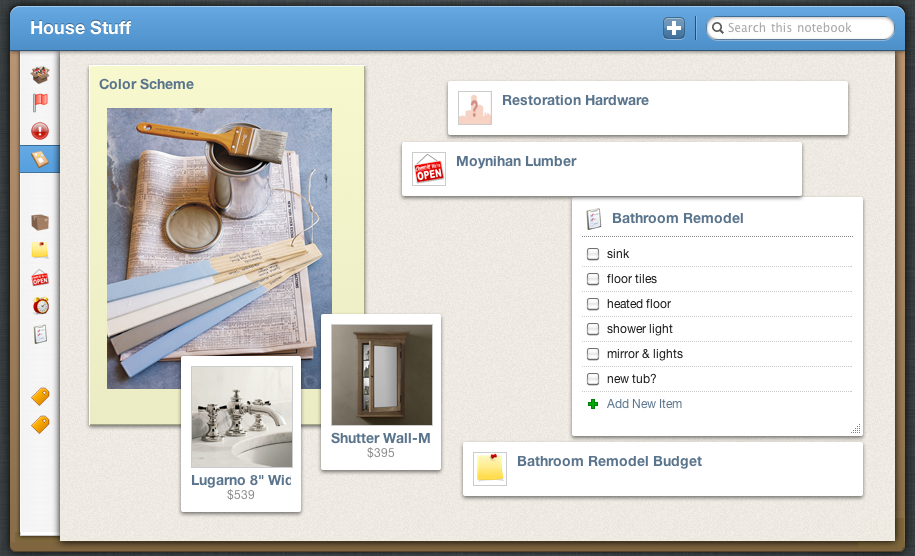Select the red exclamation alert sidebar icon

point(40,131)
